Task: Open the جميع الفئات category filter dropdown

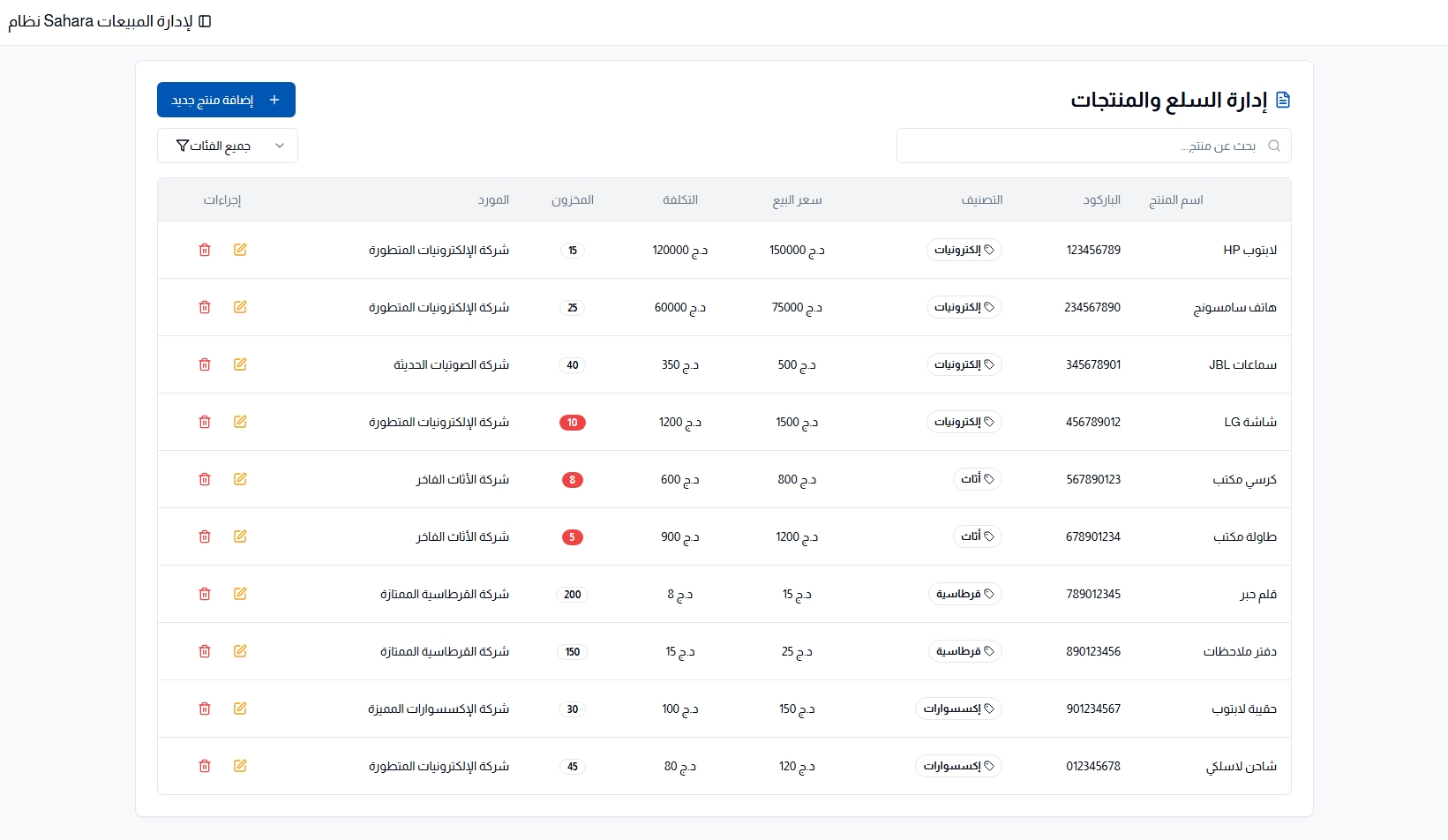Action: [227, 146]
